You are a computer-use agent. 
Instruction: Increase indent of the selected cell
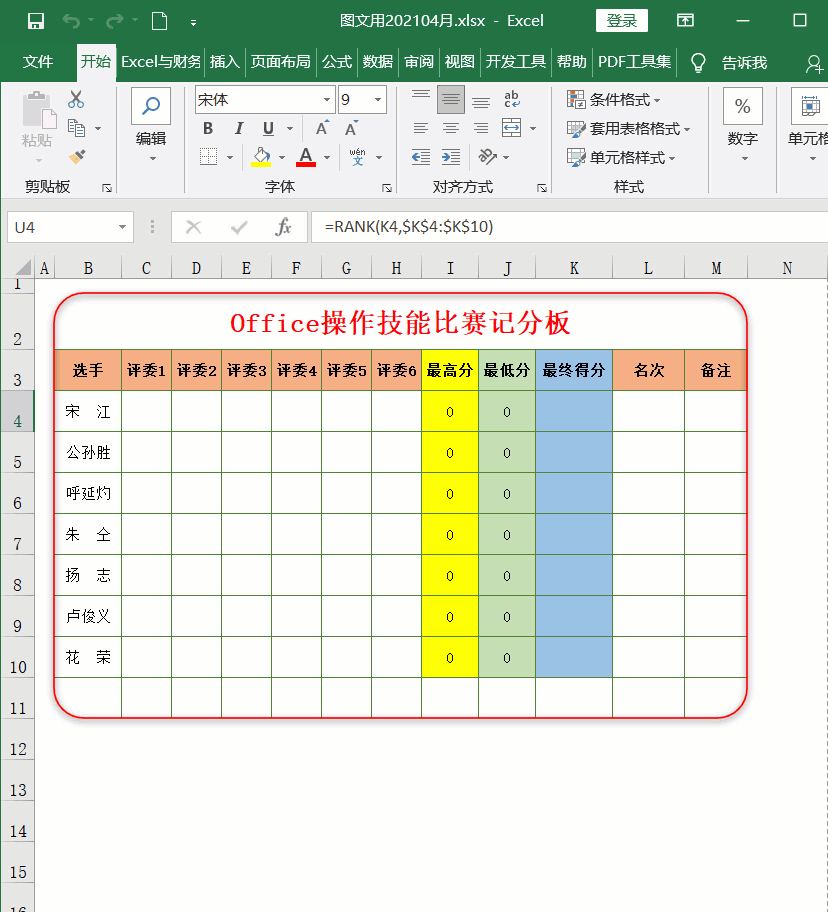point(452,155)
